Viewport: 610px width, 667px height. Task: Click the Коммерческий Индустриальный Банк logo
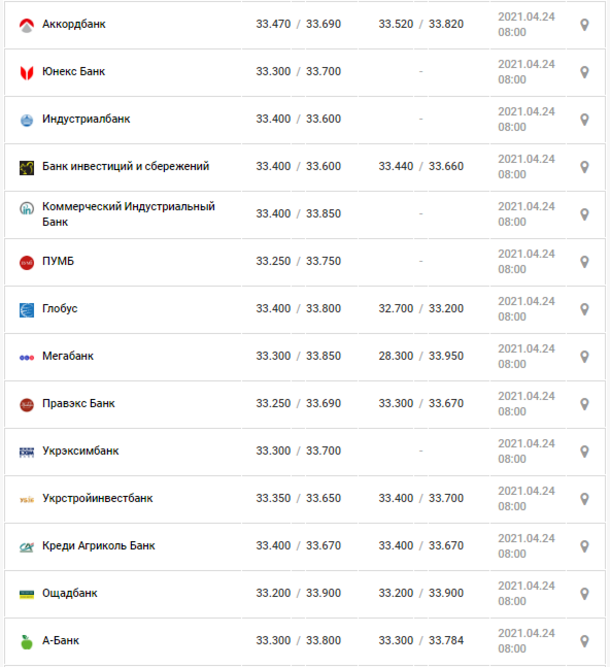pos(27,208)
